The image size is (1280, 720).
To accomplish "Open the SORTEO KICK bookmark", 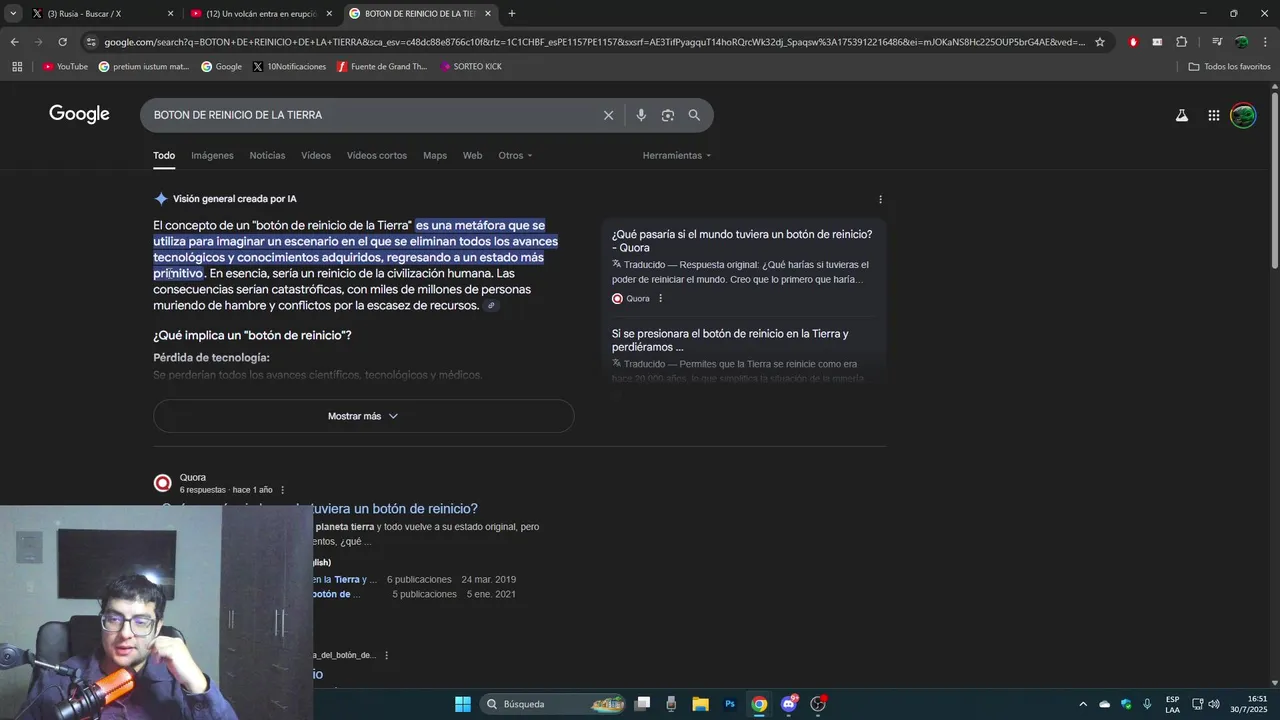I will pos(470,67).
